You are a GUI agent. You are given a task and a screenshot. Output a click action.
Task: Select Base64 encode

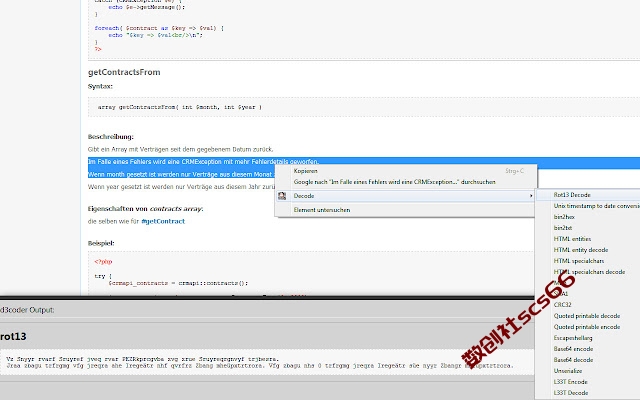[x=573, y=349]
